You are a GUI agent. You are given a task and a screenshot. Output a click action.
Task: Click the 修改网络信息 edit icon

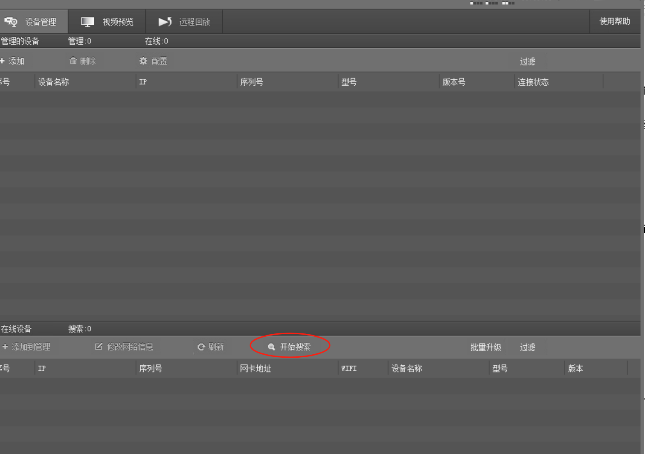98,347
